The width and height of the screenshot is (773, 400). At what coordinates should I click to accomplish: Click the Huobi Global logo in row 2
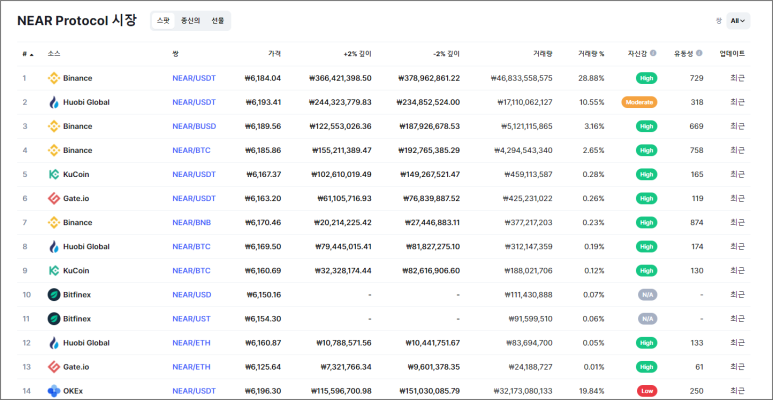point(54,102)
